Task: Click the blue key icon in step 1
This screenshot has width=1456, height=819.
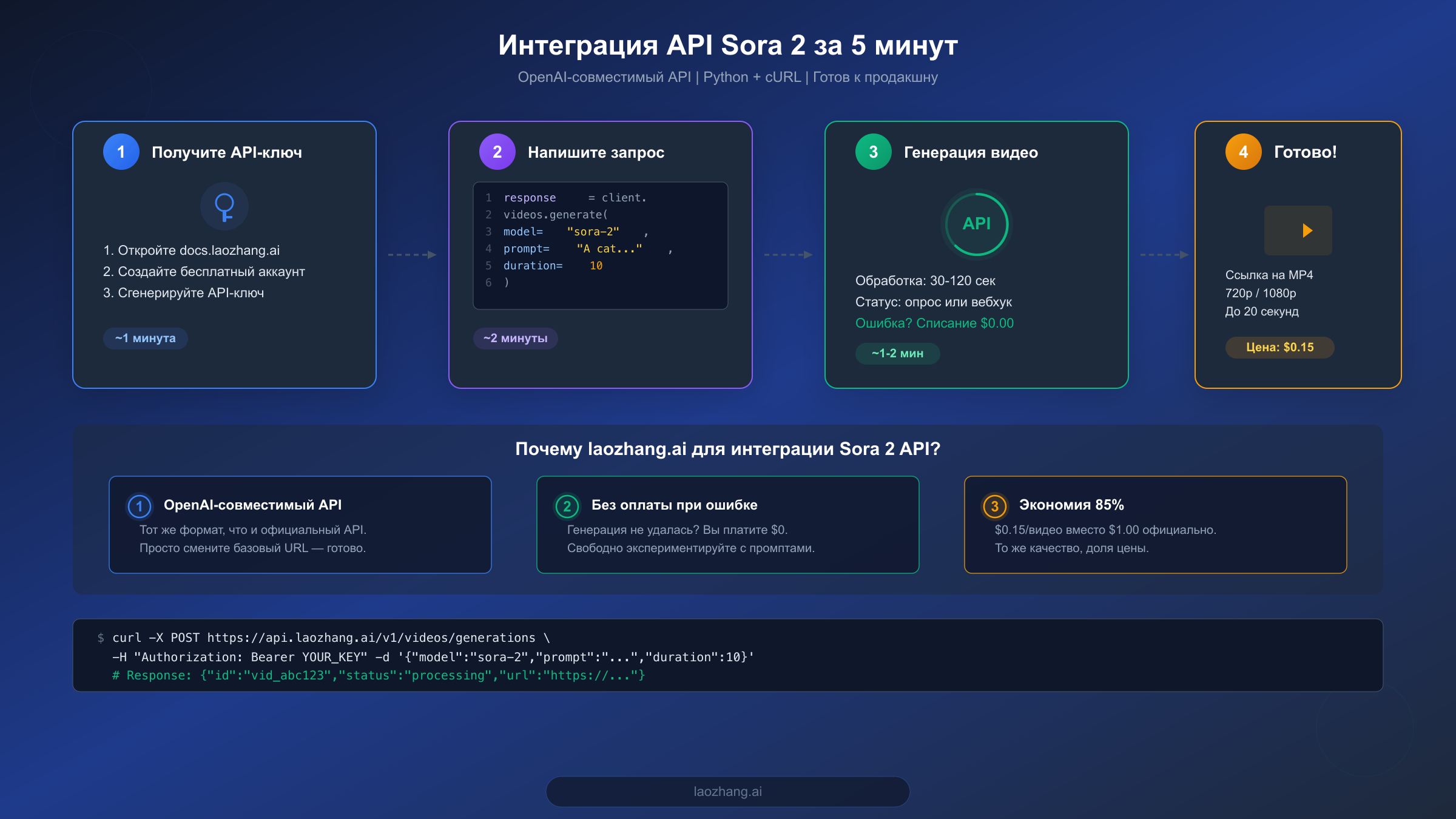Action: point(224,206)
